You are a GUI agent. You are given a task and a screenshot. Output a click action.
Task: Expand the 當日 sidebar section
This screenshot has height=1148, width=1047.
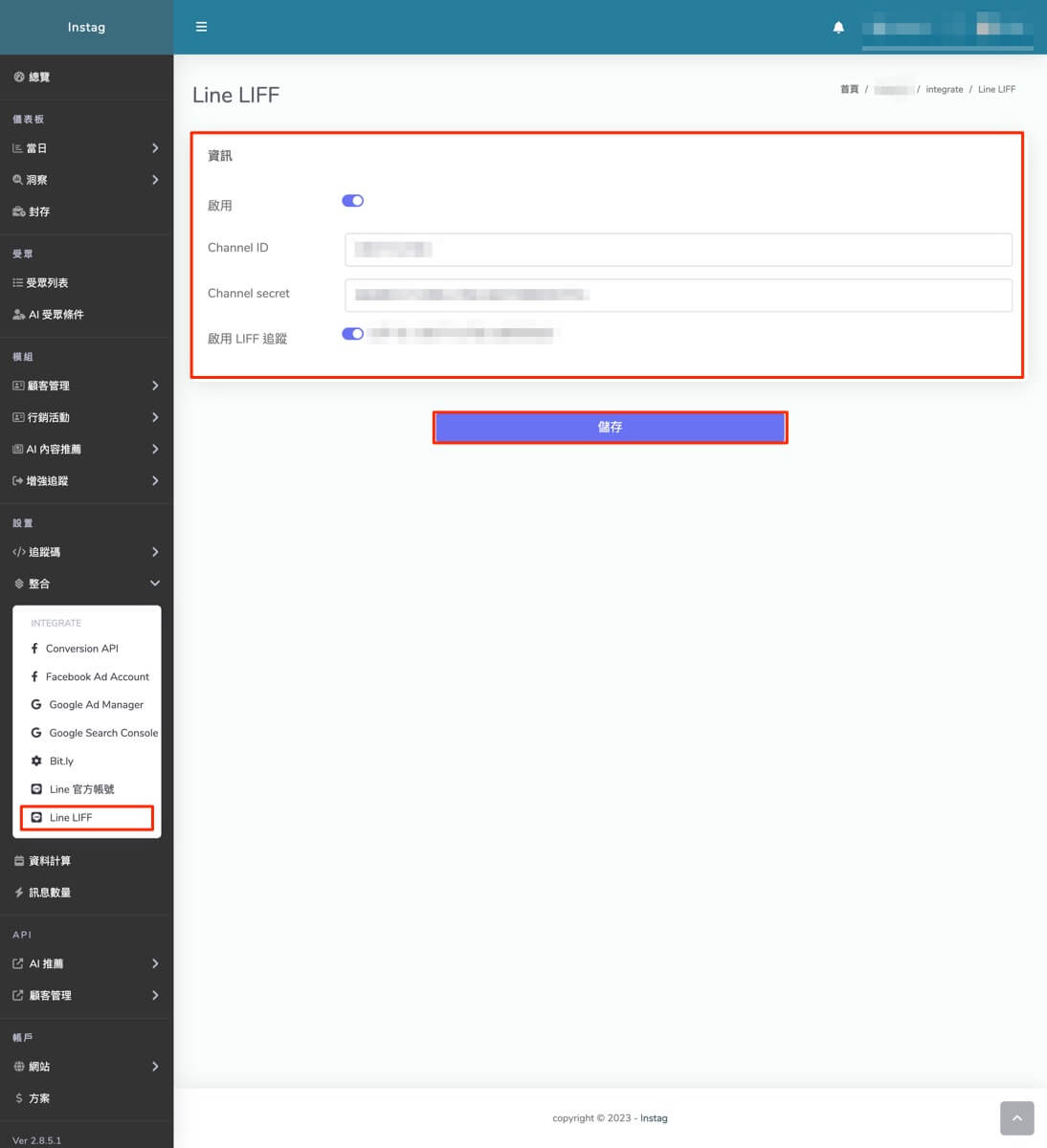click(x=86, y=148)
